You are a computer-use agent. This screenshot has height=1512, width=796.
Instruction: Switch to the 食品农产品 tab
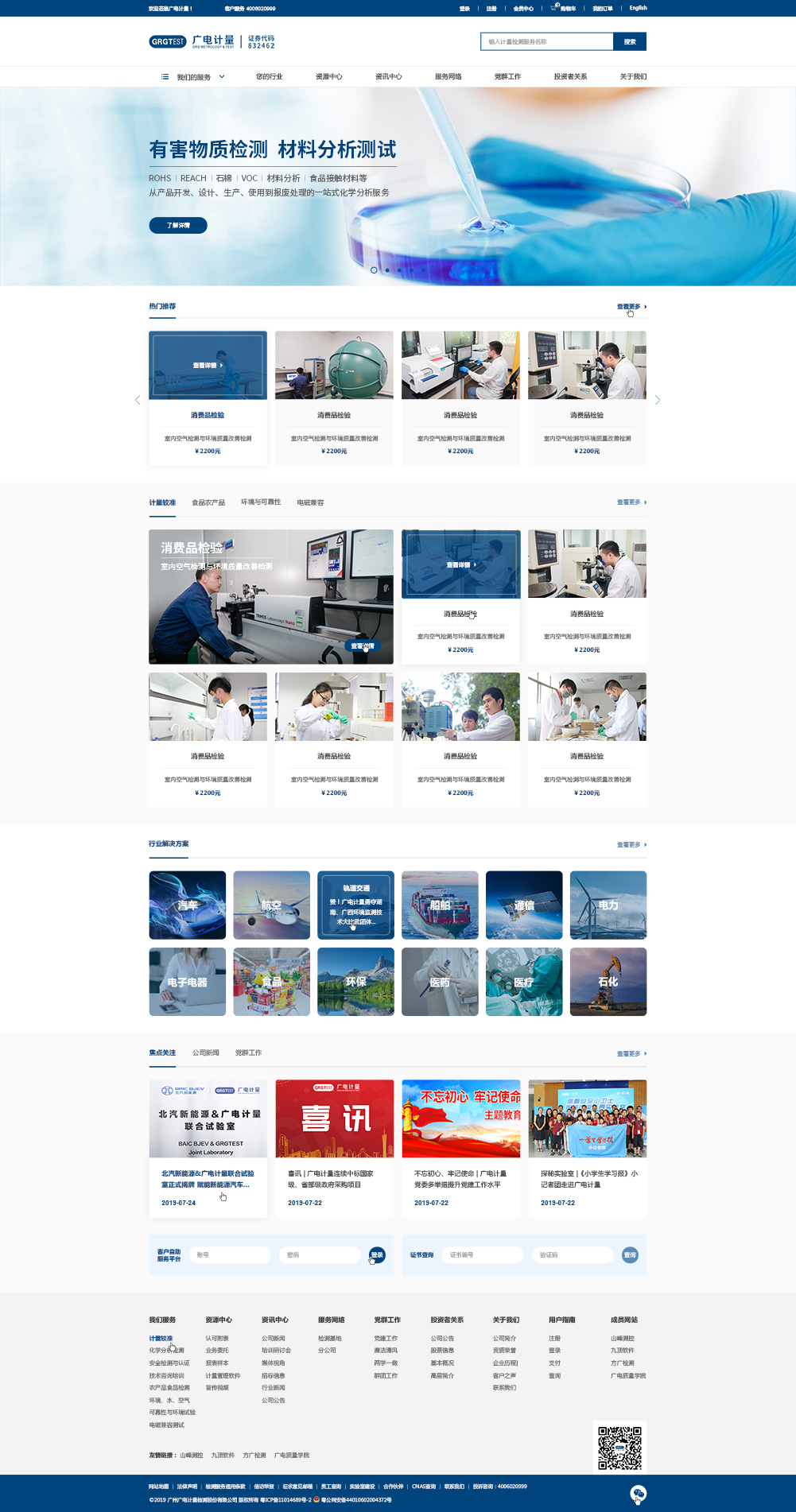click(x=208, y=502)
